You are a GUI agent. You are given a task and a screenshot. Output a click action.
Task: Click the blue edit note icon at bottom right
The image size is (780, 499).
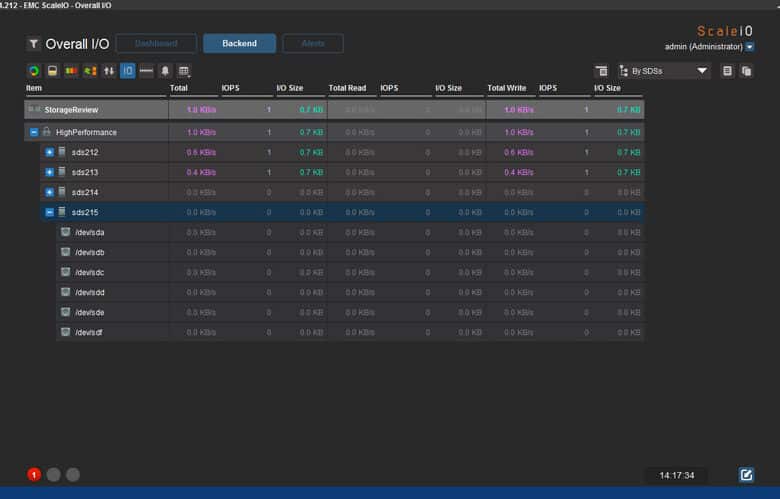click(x=746, y=475)
